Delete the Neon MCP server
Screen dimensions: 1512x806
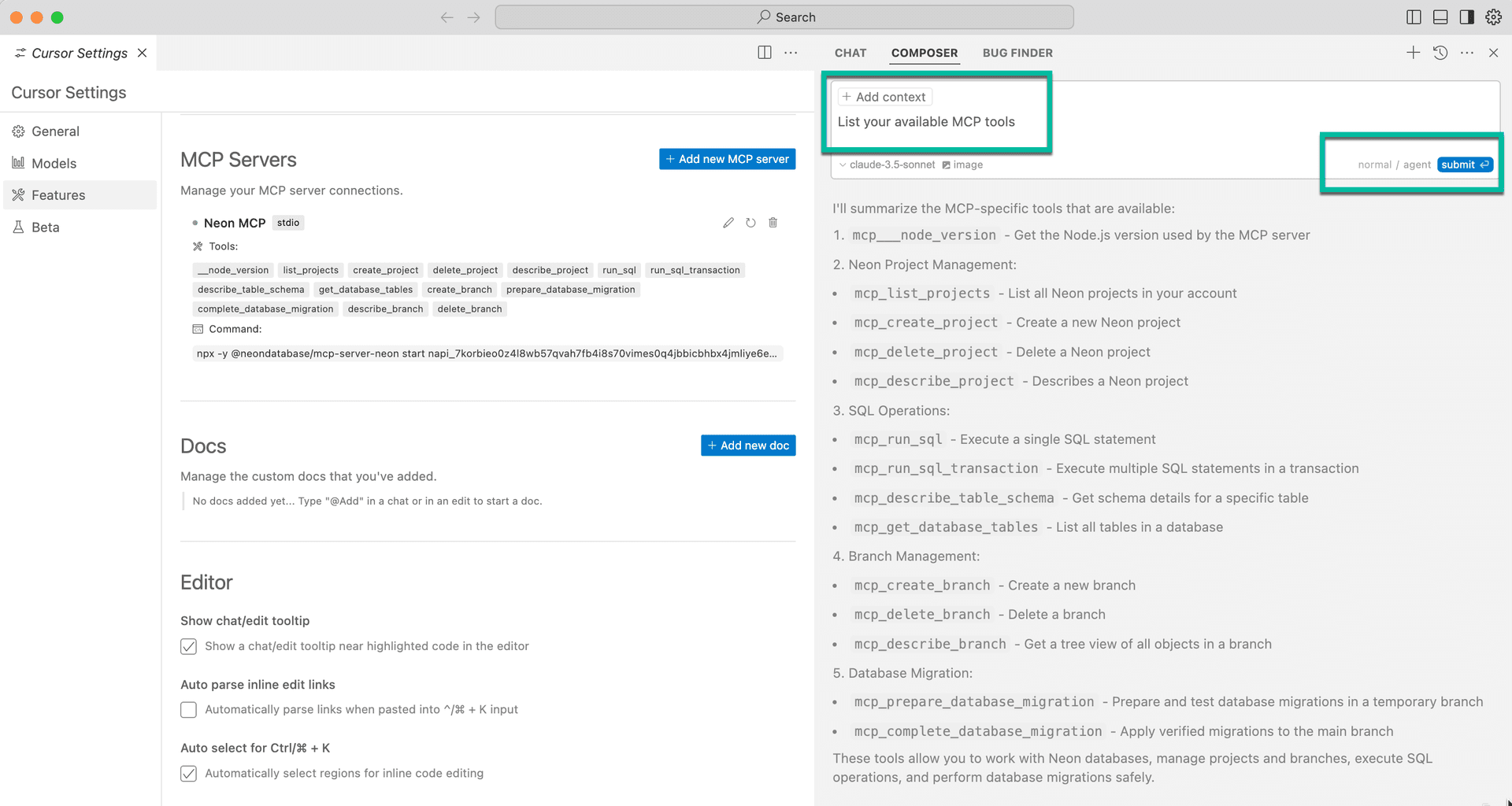click(x=773, y=223)
